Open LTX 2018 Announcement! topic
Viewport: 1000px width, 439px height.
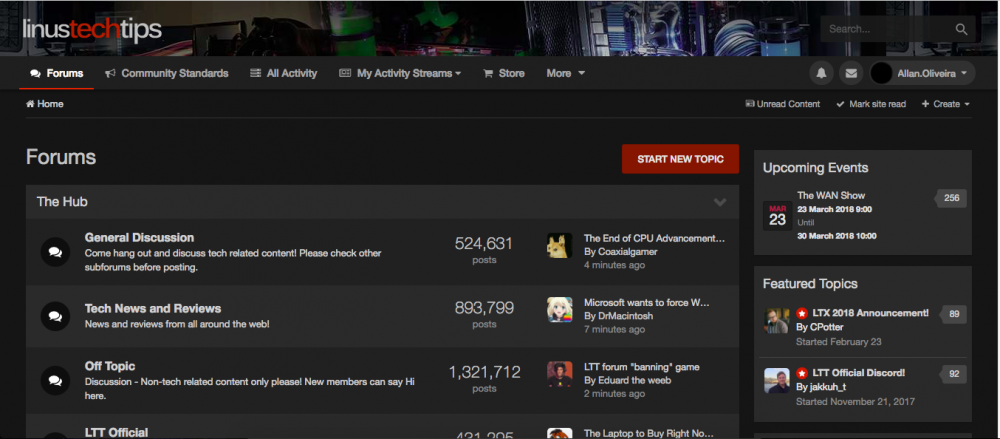coord(871,313)
